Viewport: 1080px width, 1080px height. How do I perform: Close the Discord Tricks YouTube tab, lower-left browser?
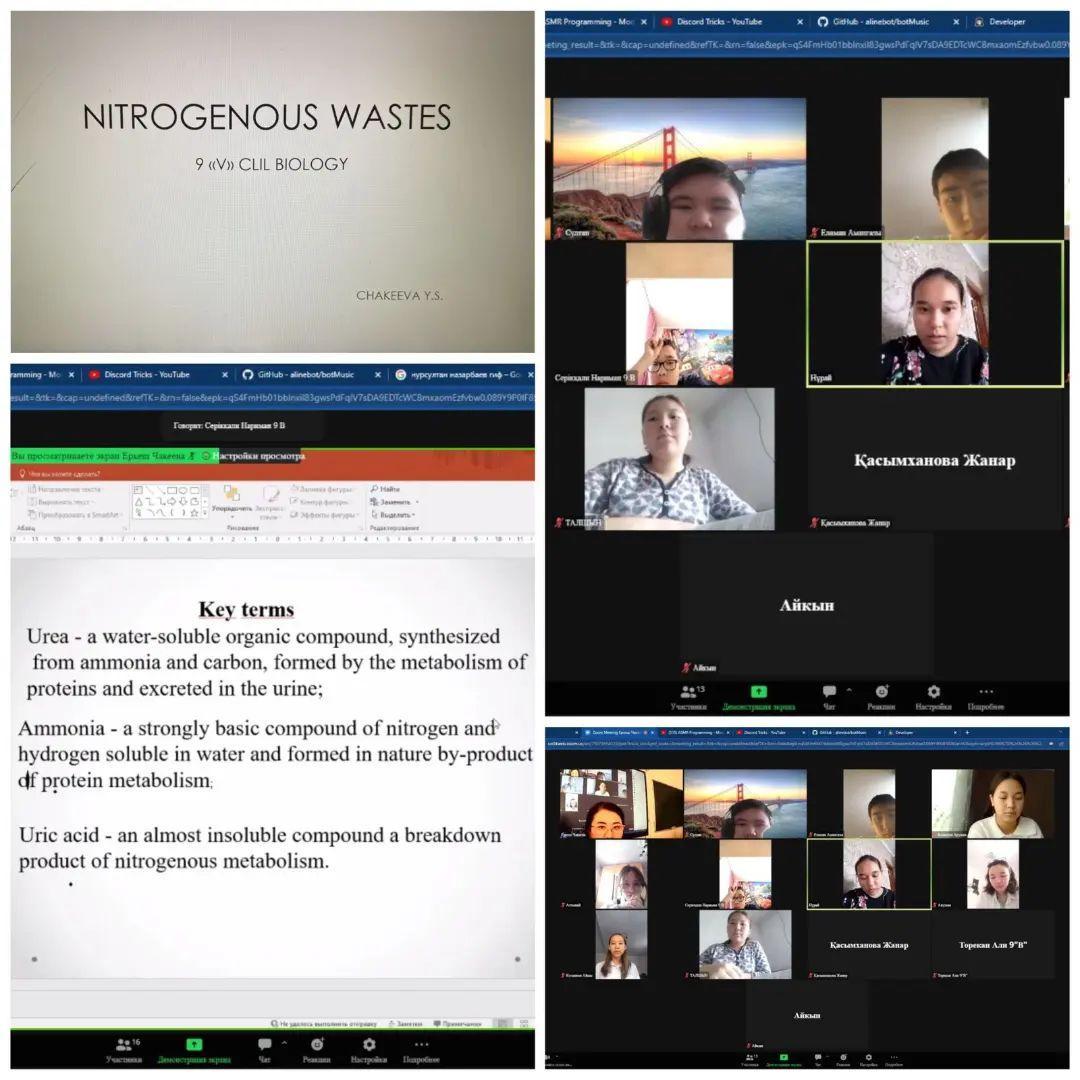pyautogui.click(x=225, y=375)
